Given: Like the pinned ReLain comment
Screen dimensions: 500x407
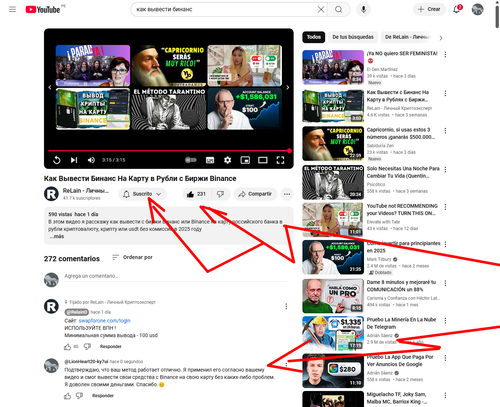Looking at the screenshot, I should pos(68,347).
